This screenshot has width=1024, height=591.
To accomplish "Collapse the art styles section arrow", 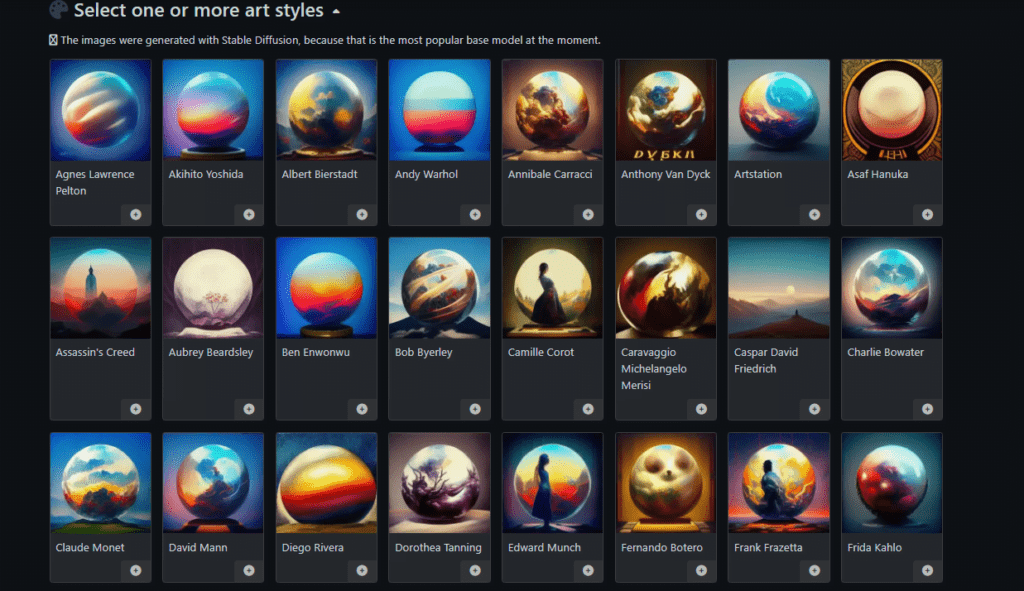I will [x=336, y=12].
